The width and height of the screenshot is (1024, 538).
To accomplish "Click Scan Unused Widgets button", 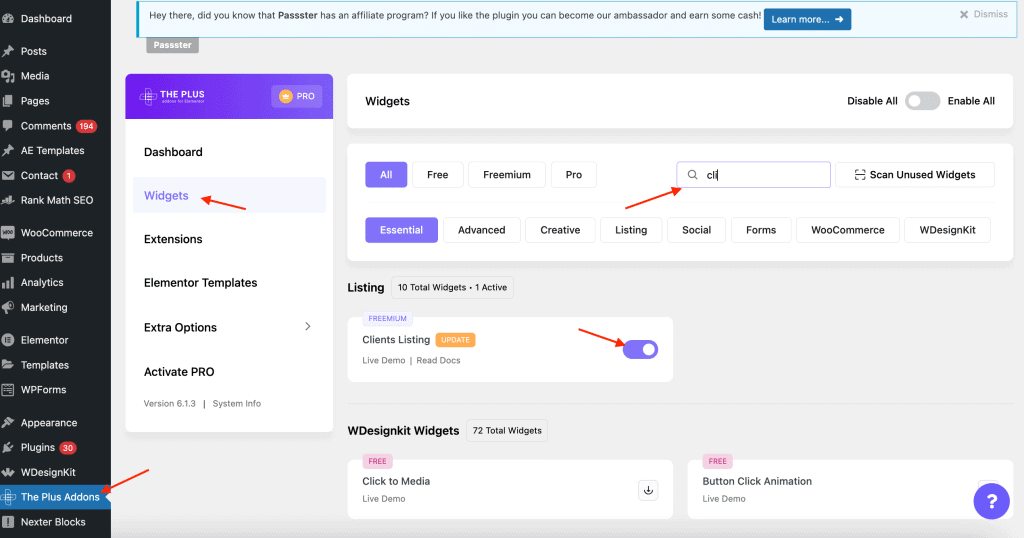I will point(914,175).
